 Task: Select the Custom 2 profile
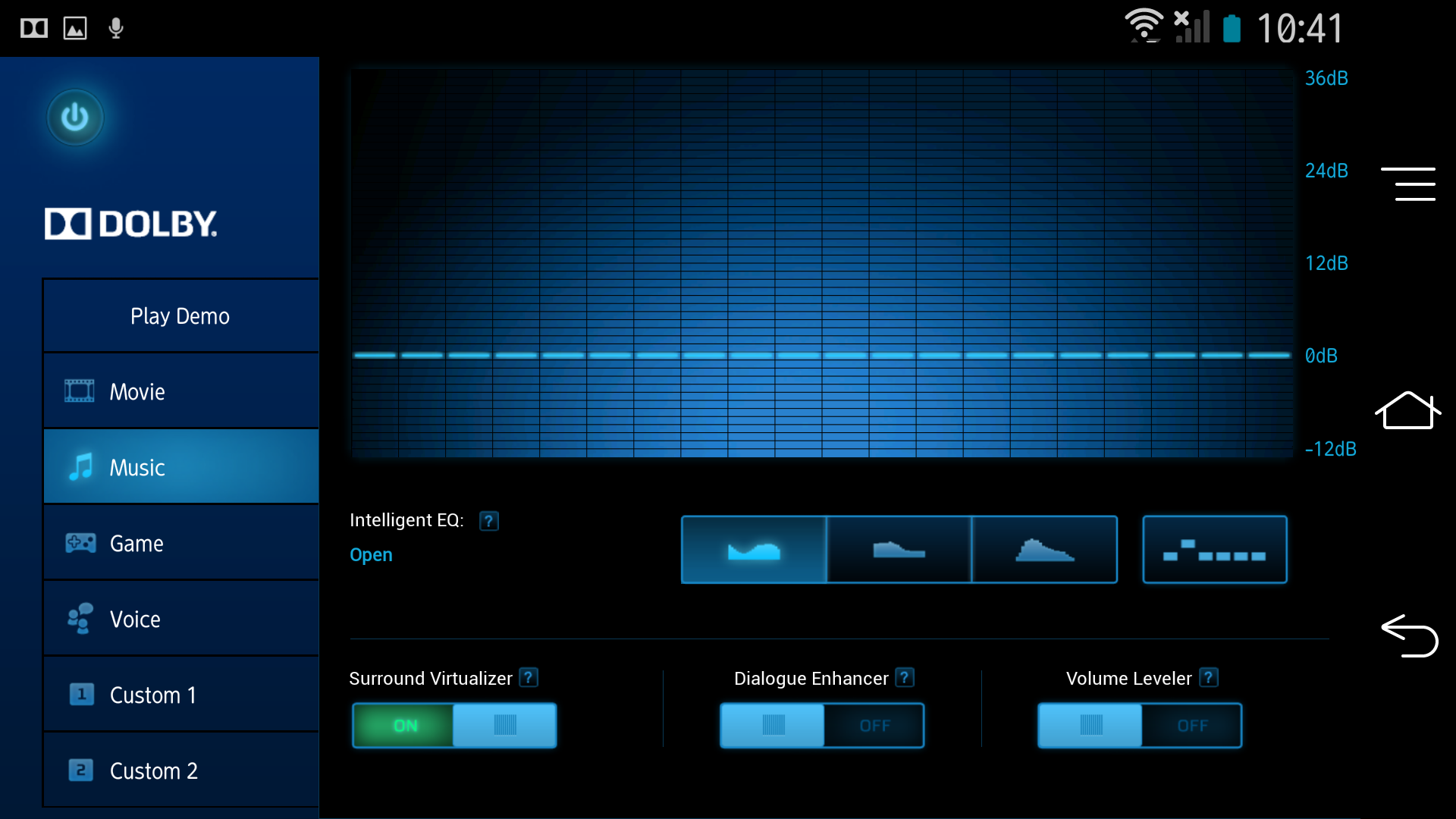coord(181,770)
